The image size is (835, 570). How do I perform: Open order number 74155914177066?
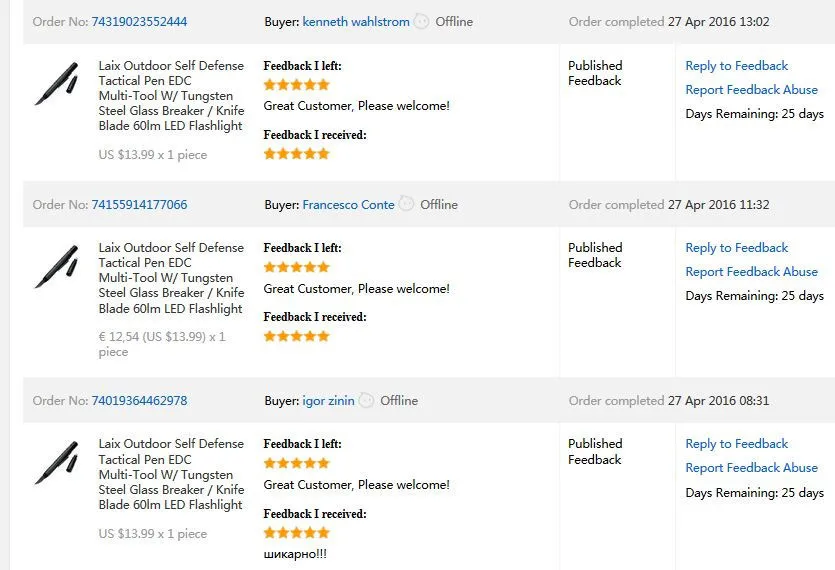point(139,205)
